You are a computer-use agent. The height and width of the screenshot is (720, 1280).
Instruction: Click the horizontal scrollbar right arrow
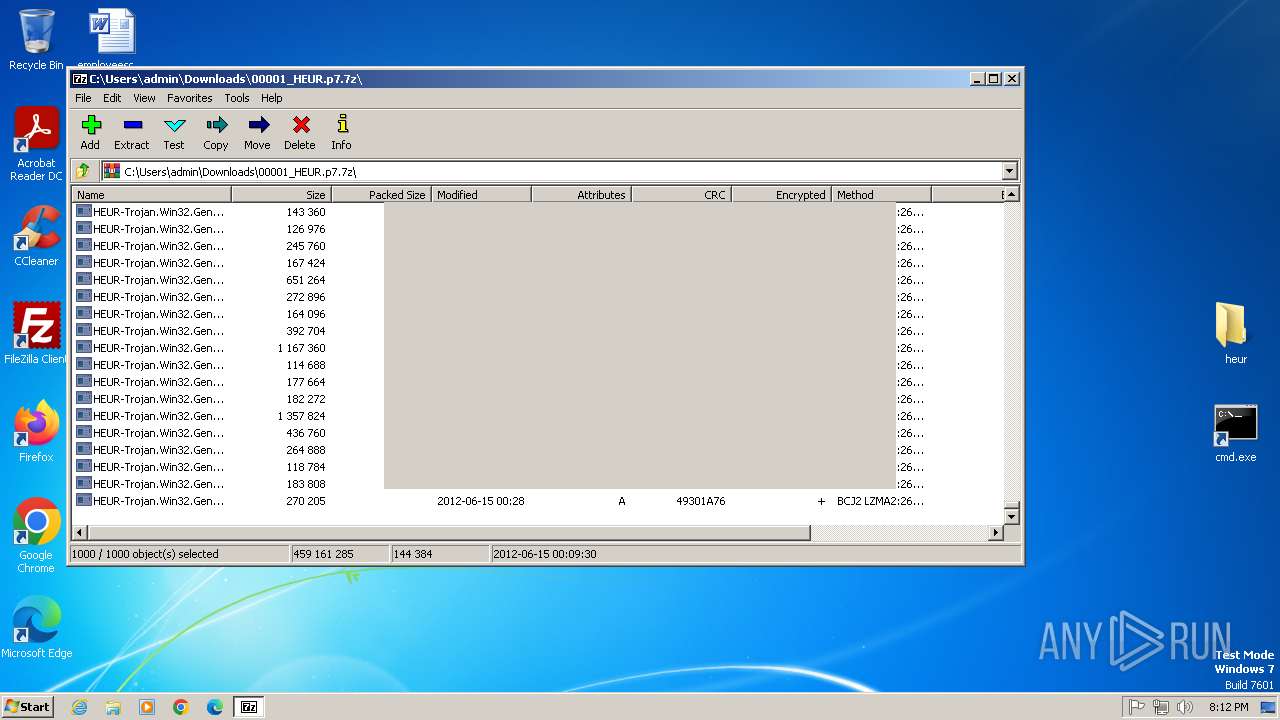click(x=995, y=533)
